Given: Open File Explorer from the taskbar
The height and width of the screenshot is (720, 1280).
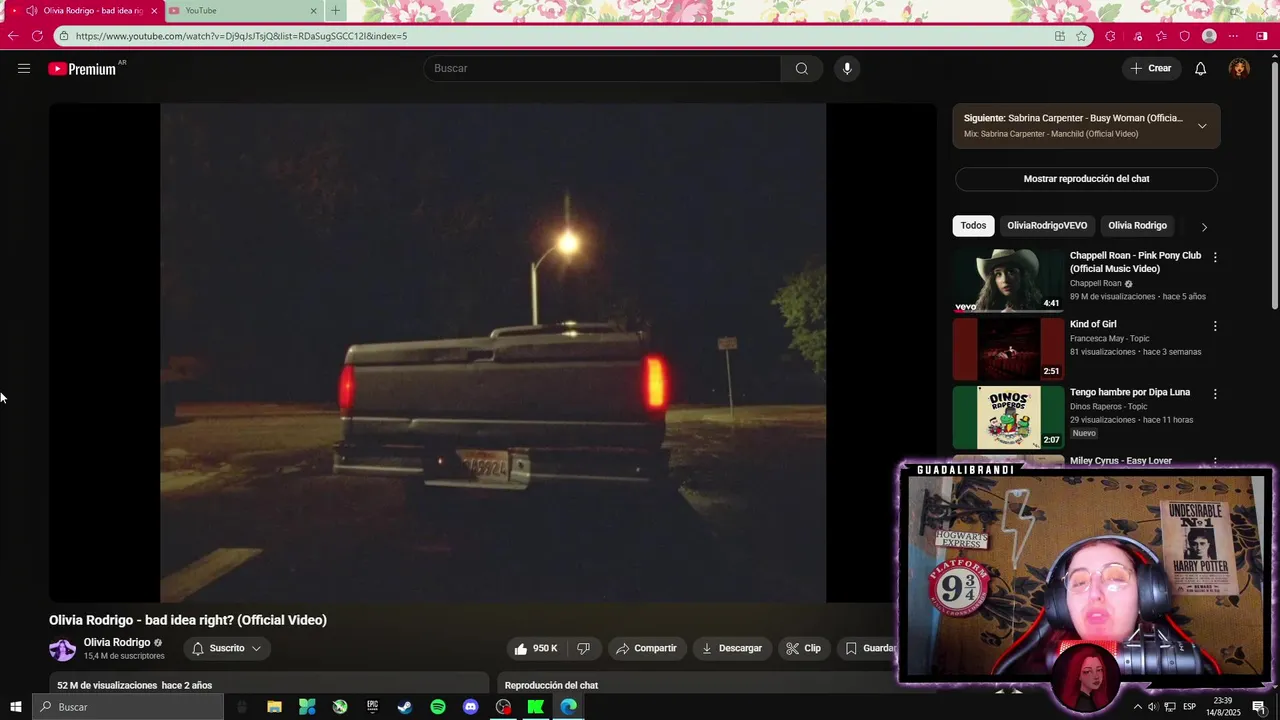Looking at the screenshot, I should coord(274,707).
